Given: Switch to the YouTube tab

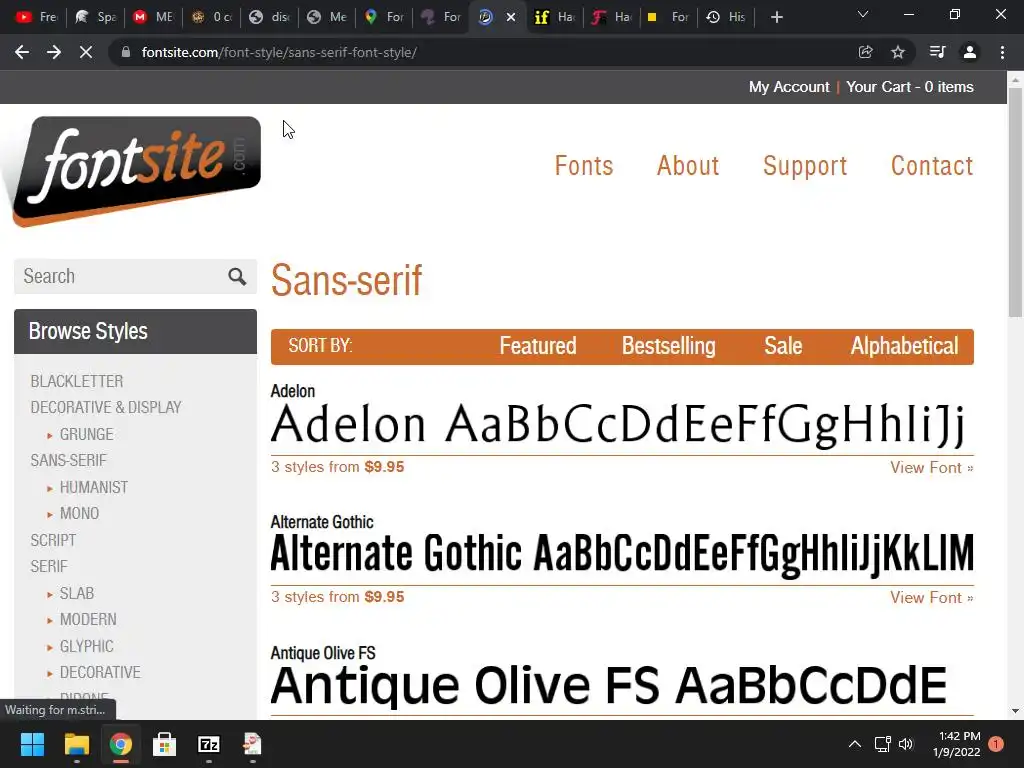Looking at the screenshot, I should 36,17.
